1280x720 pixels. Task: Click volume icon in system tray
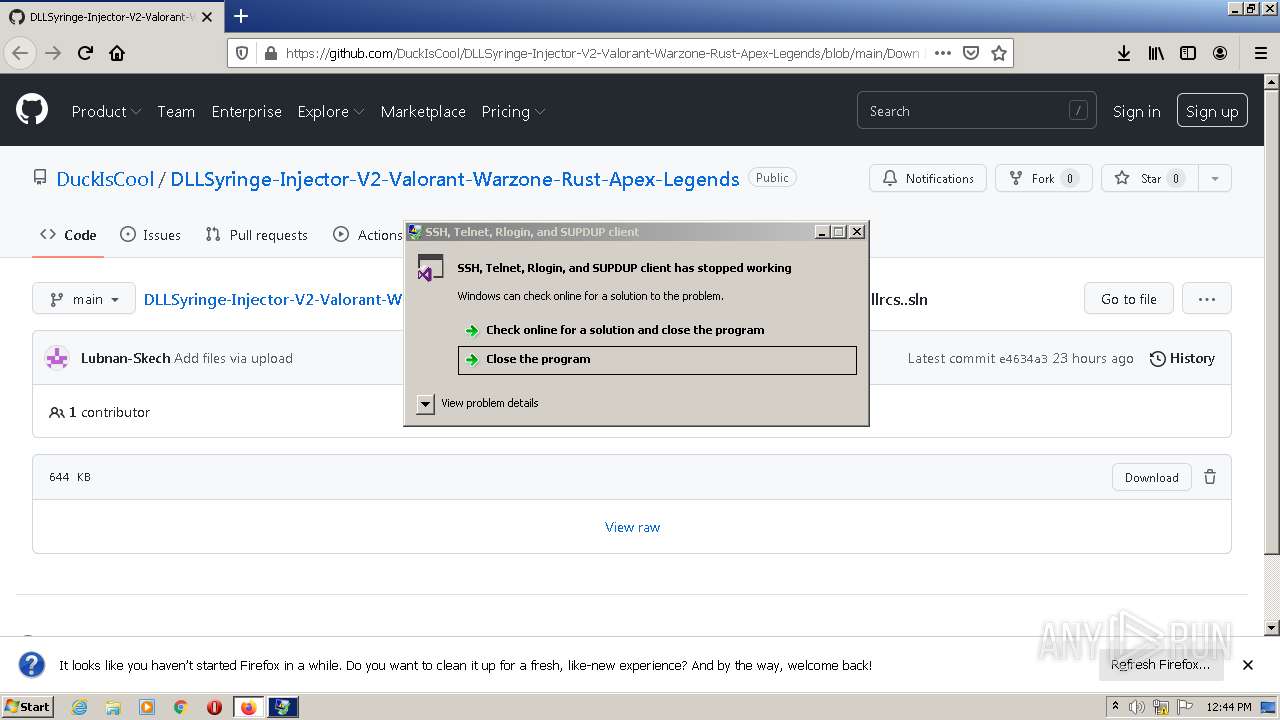pos(1137,707)
